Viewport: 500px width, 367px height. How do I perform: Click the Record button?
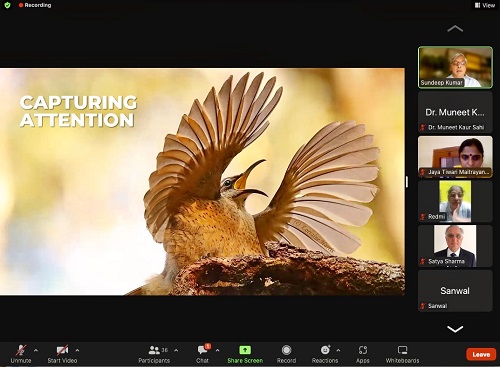[286, 354]
